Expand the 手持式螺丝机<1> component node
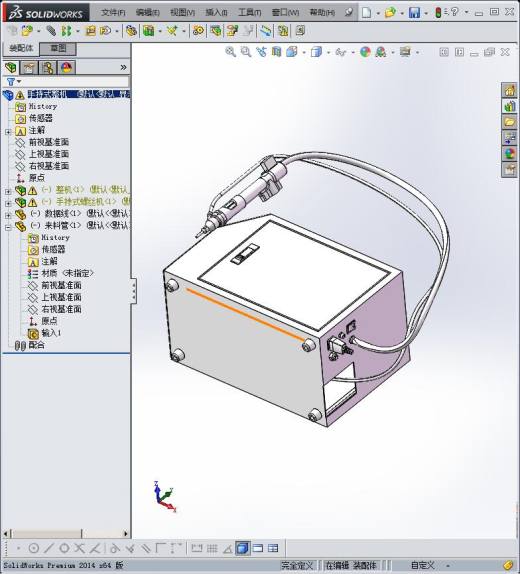Viewport: 520px width, 574px height. (8, 203)
